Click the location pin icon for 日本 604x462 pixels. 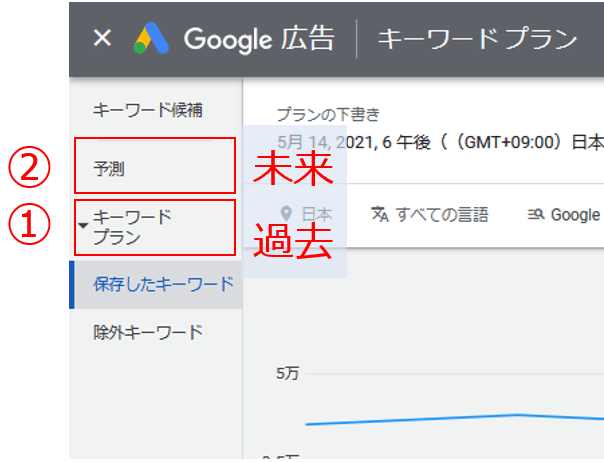pyautogui.click(x=286, y=213)
